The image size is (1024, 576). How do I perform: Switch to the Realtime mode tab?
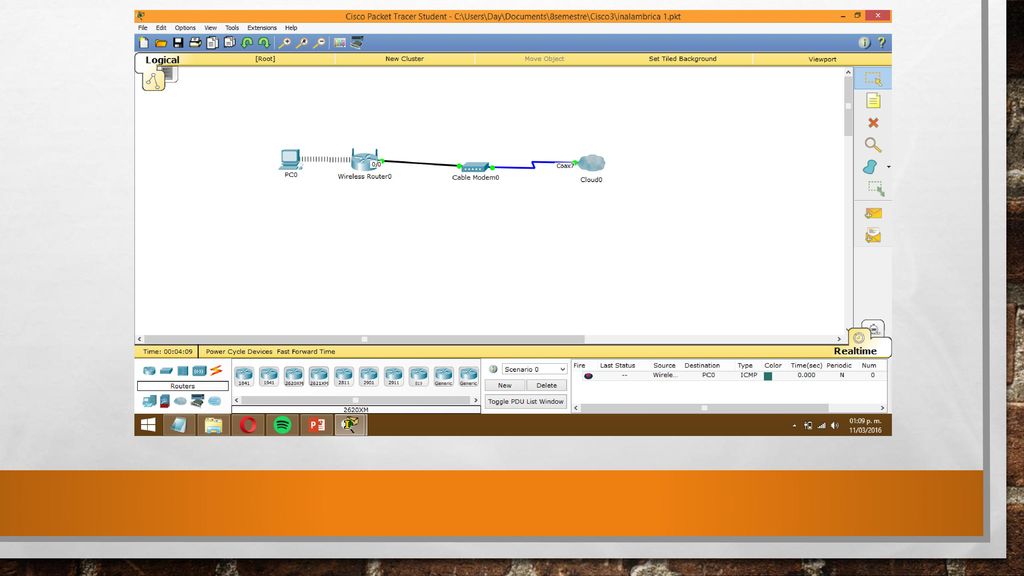(855, 351)
